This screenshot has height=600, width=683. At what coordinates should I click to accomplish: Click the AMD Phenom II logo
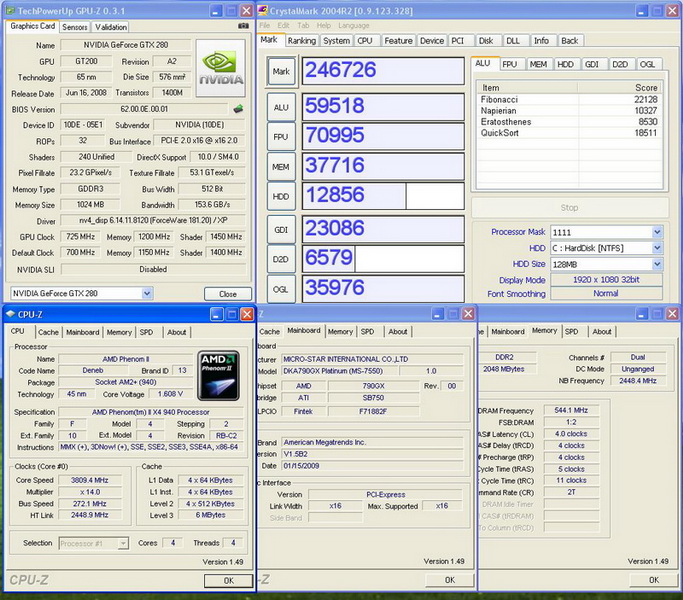point(218,375)
